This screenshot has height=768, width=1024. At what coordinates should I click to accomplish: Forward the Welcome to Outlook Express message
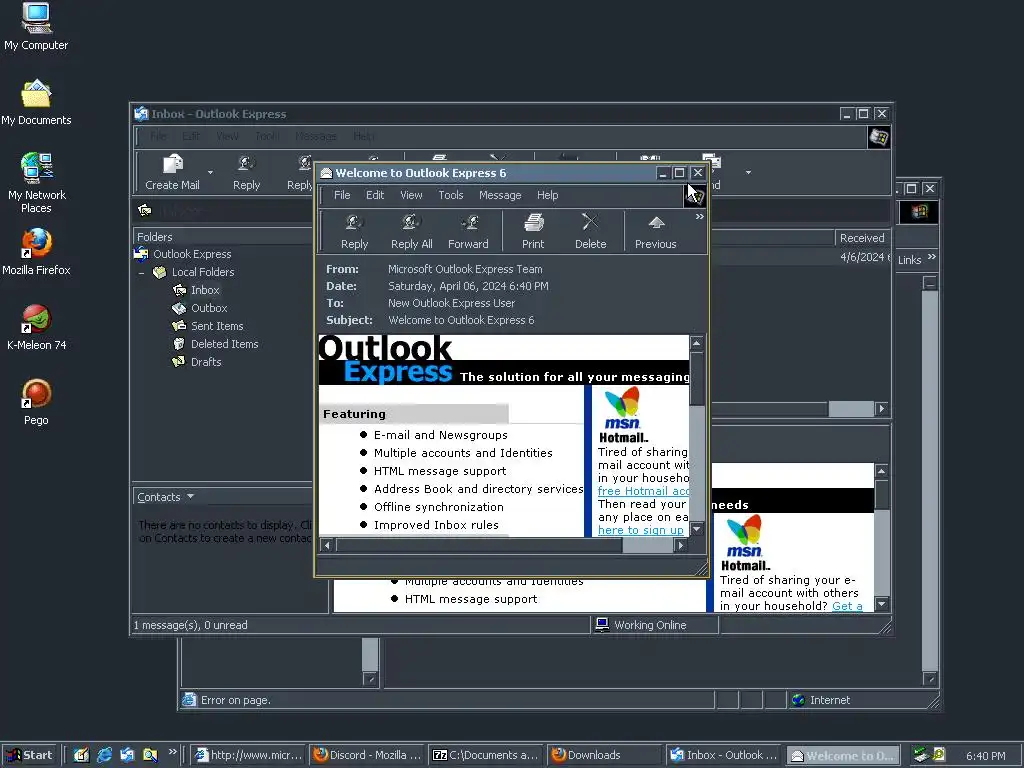click(x=468, y=231)
